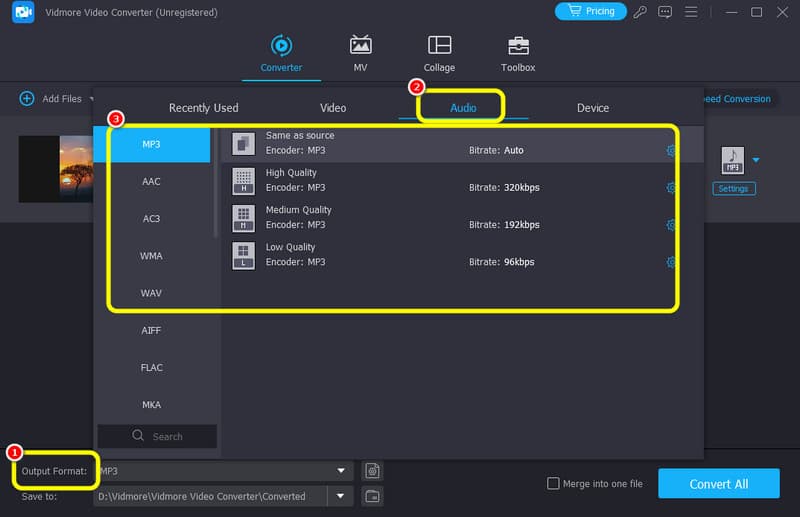The image size is (800, 517).
Task: Click gear icon for Low Quality preset
Action: (671, 262)
